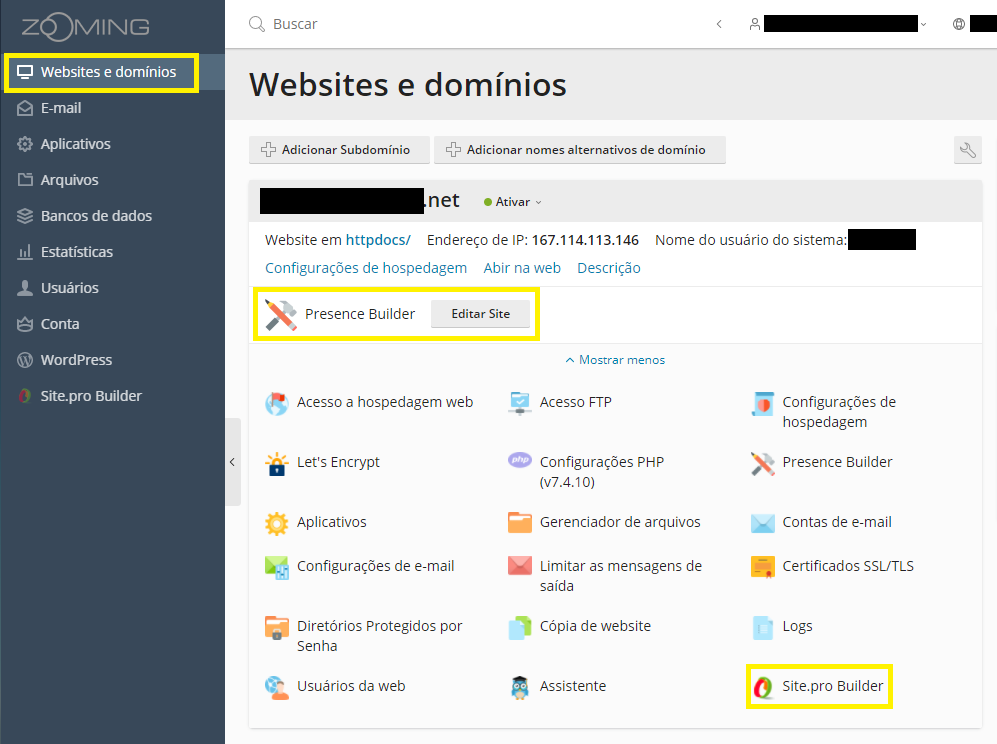Open Acesso a hospedagem web icon
The width and height of the screenshot is (997, 744).
tap(277, 403)
